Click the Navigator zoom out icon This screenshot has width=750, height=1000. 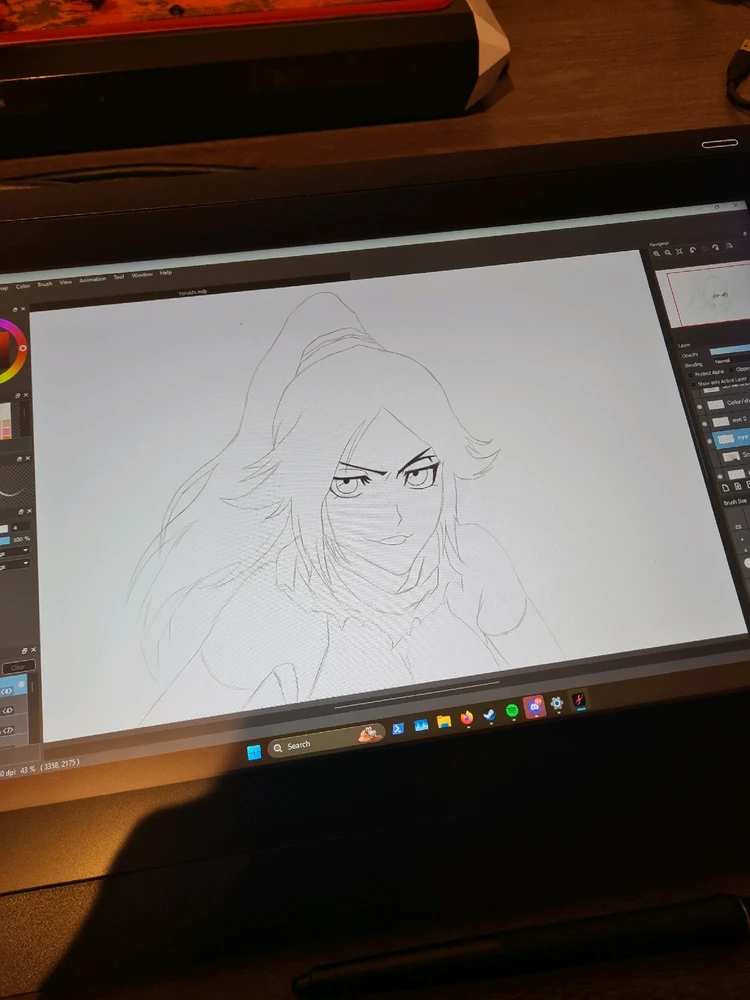668,253
